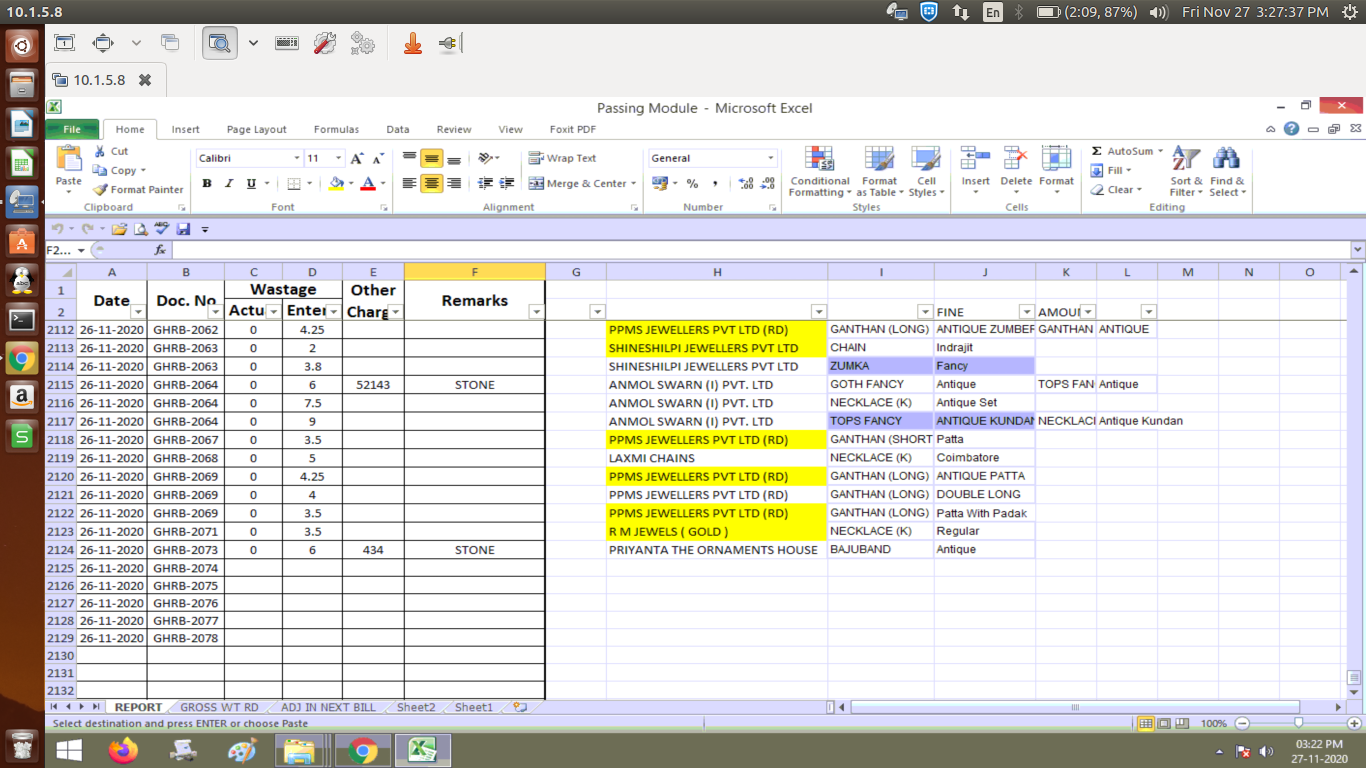This screenshot has width=1366, height=768.
Task: Click the Insert Worksheet tab icon
Action: coord(519,707)
